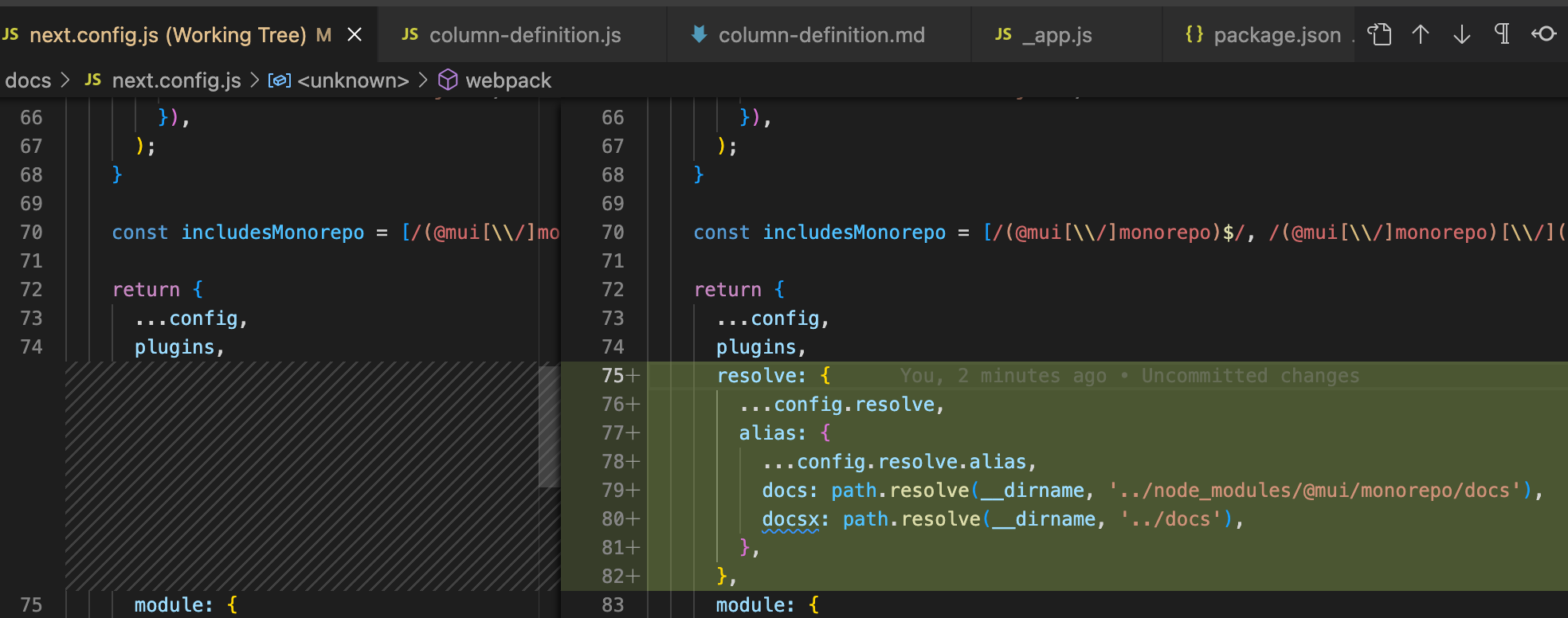
Task: Click the JS icon on column-definition.js tab
Action: point(410,34)
